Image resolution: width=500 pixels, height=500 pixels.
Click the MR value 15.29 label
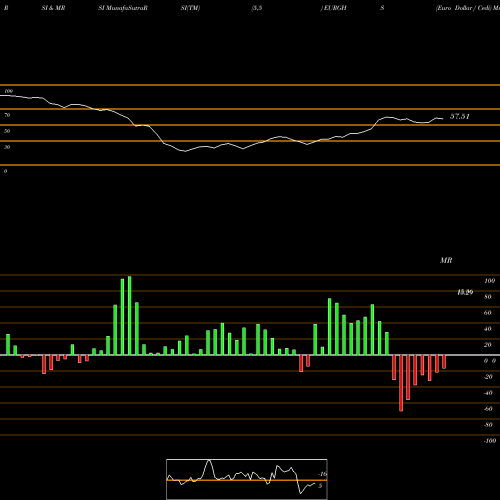pyautogui.click(x=465, y=292)
